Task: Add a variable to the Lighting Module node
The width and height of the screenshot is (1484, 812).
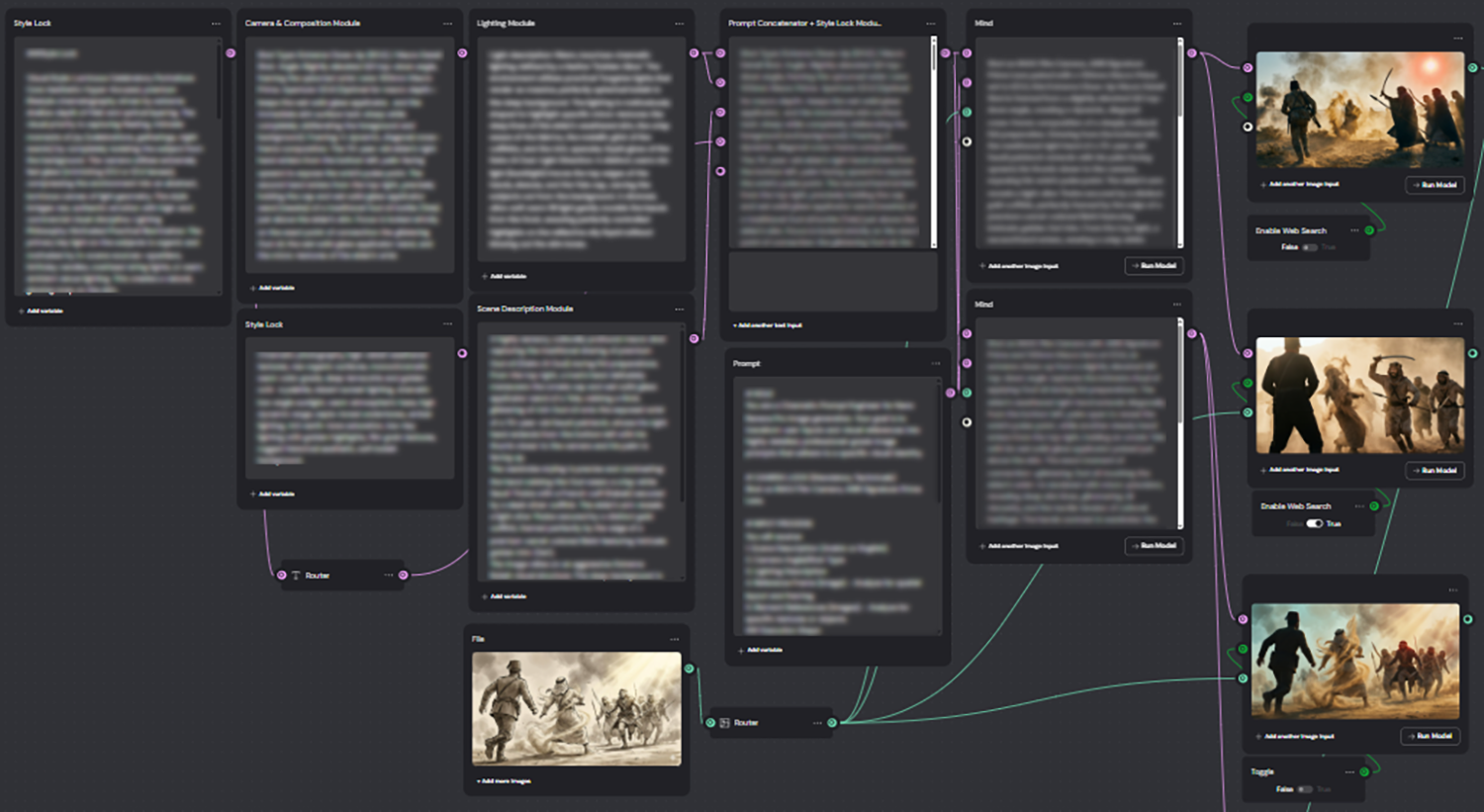Action: (505, 276)
